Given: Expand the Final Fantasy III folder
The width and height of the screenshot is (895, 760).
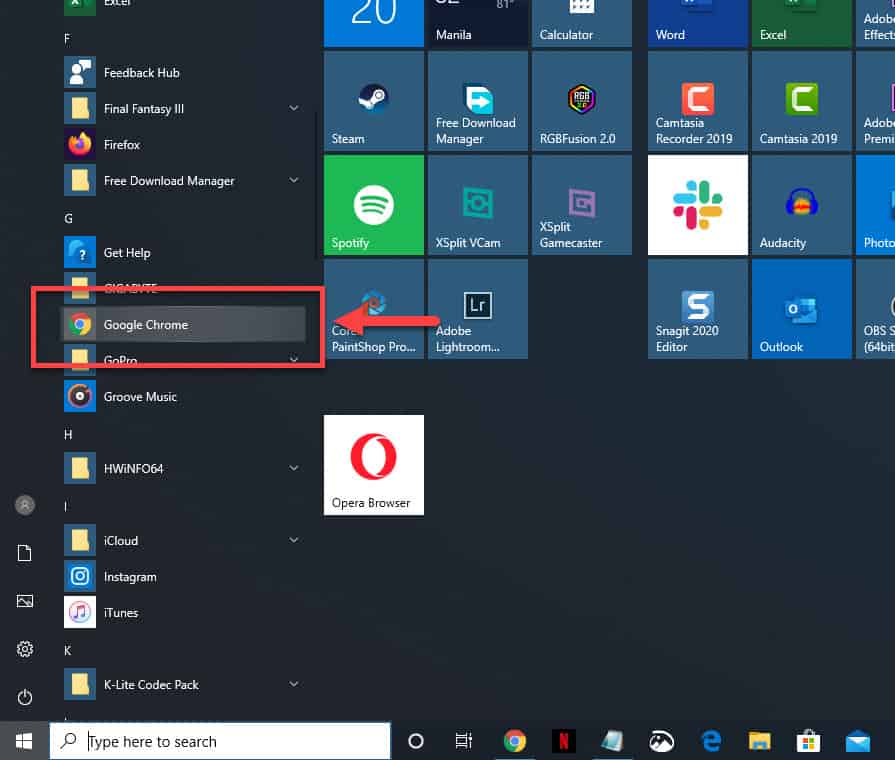Looking at the screenshot, I should coord(293,108).
